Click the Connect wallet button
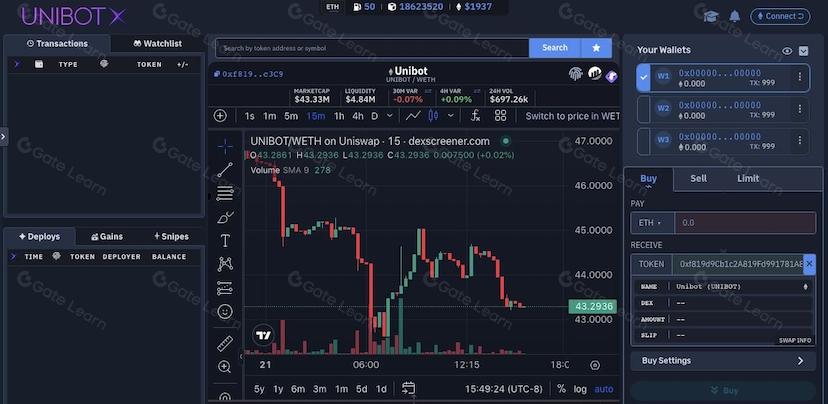This screenshot has height=404, width=828. coord(780,16)
